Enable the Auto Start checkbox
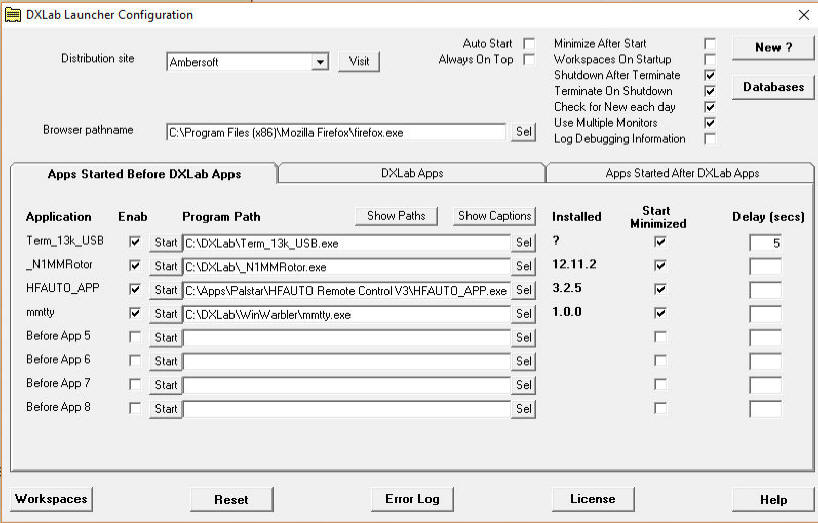The image size is (818, 523). click(529, 44)
